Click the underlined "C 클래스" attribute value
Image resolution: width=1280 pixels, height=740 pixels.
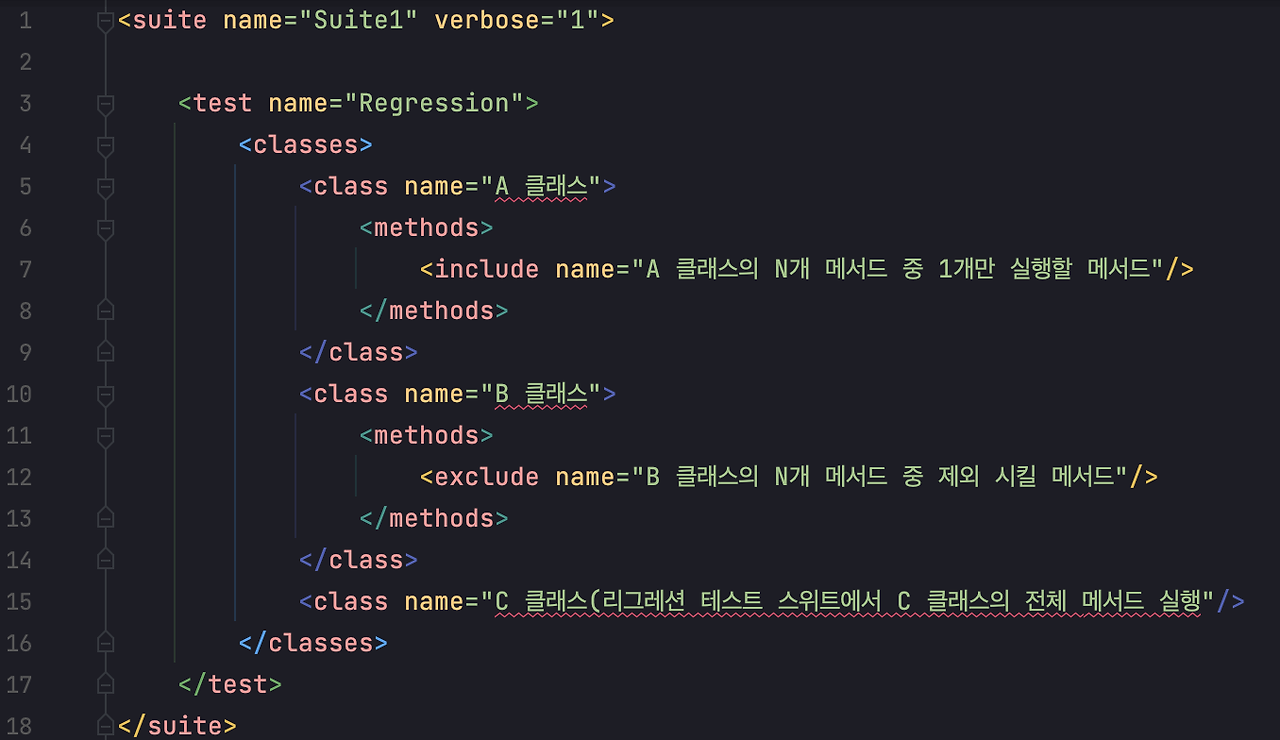530,600
